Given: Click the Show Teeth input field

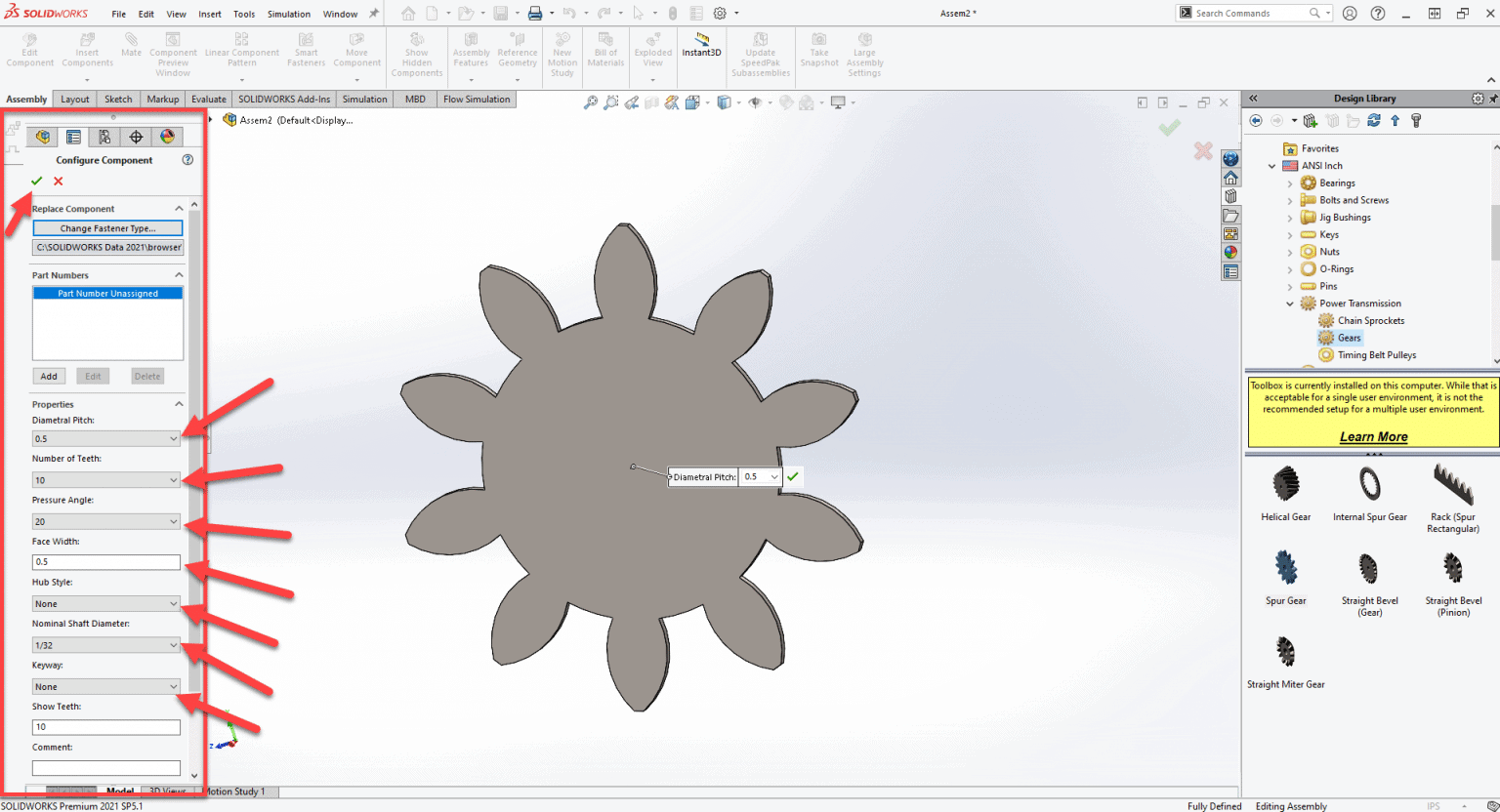Looking at the screenshot, I should pos(106,727).
